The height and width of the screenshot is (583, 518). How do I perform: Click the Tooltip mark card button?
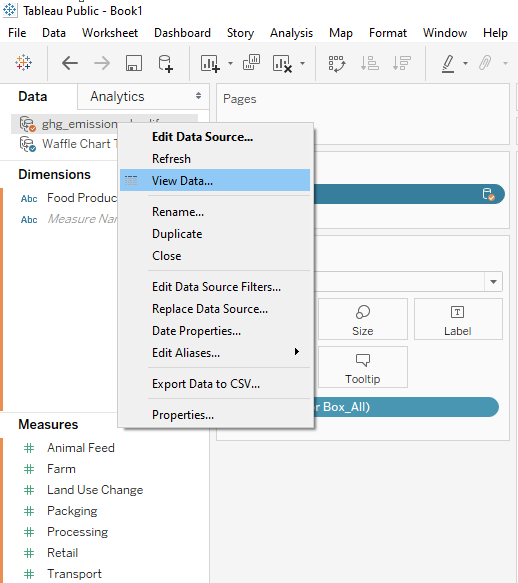[363, 367]
